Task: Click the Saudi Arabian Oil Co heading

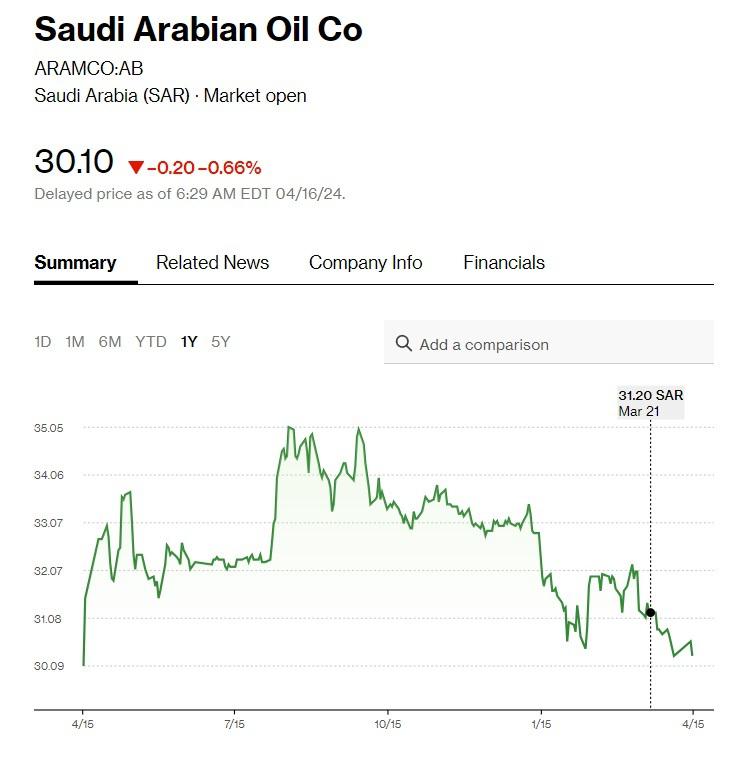Action: click(198, 30)
